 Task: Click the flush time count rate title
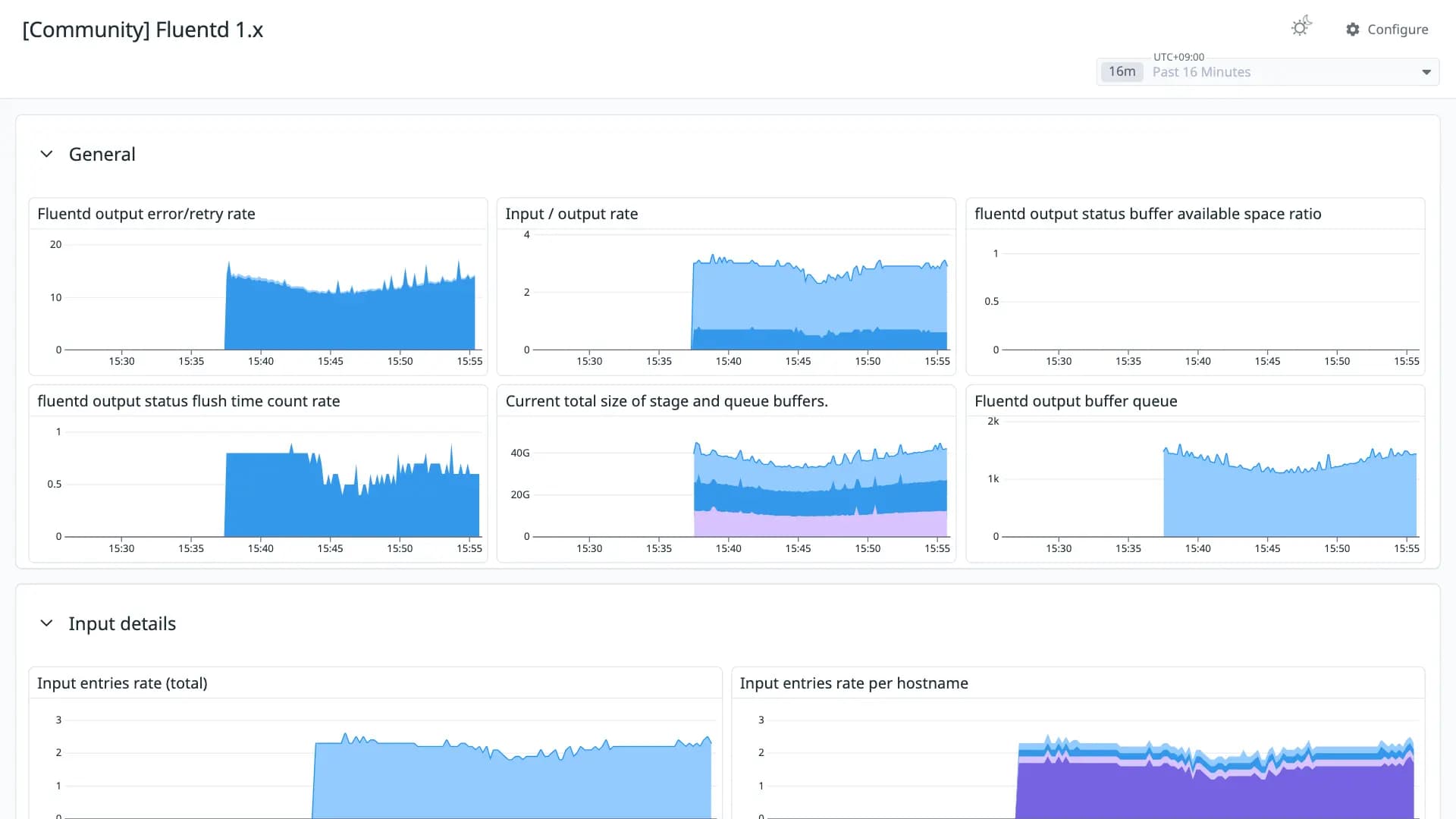pyautogui.click(x=189, y=401)
